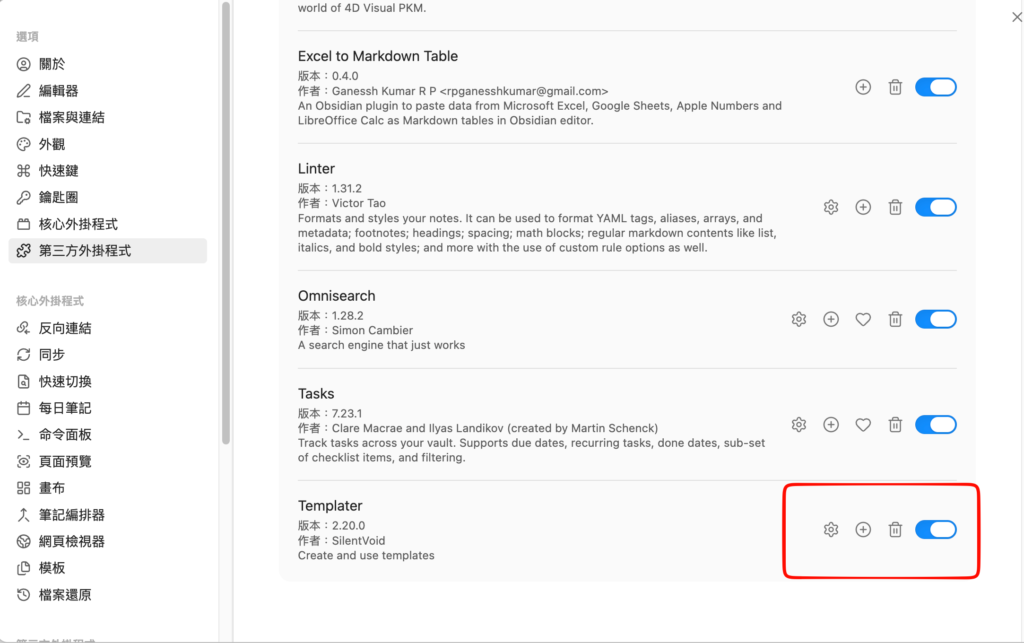Toggle off Excel to Markdown Table plugin

coord(936,87)
